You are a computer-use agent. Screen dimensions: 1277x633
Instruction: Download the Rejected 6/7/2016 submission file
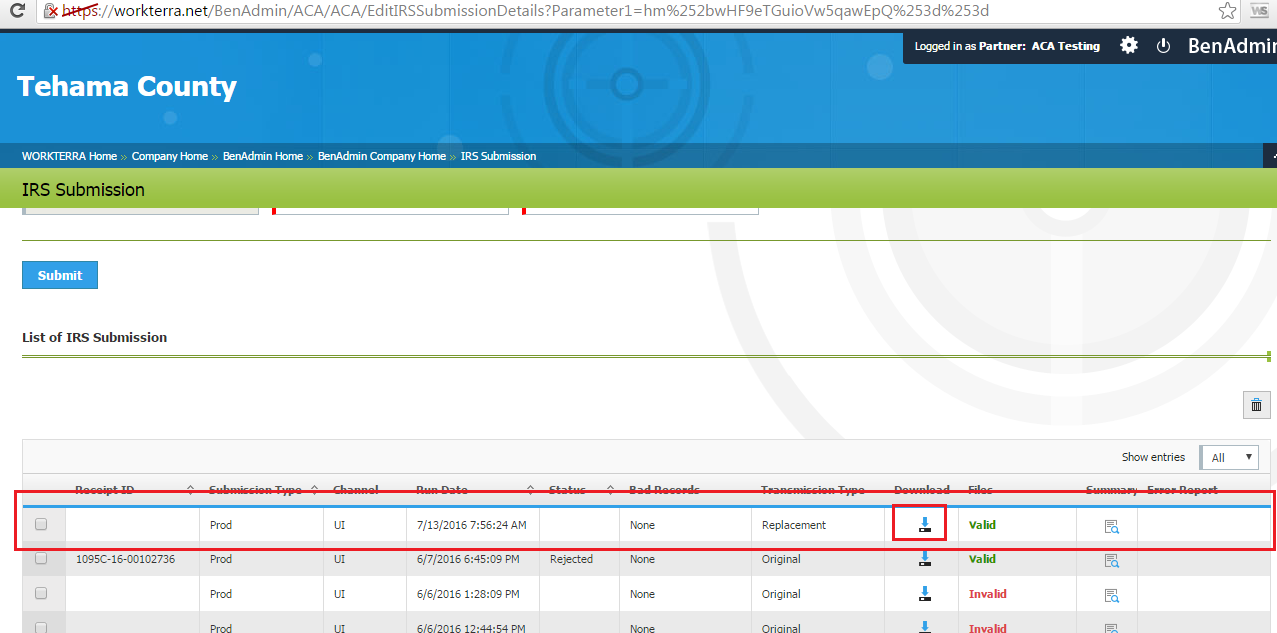(x=924, y=560)
